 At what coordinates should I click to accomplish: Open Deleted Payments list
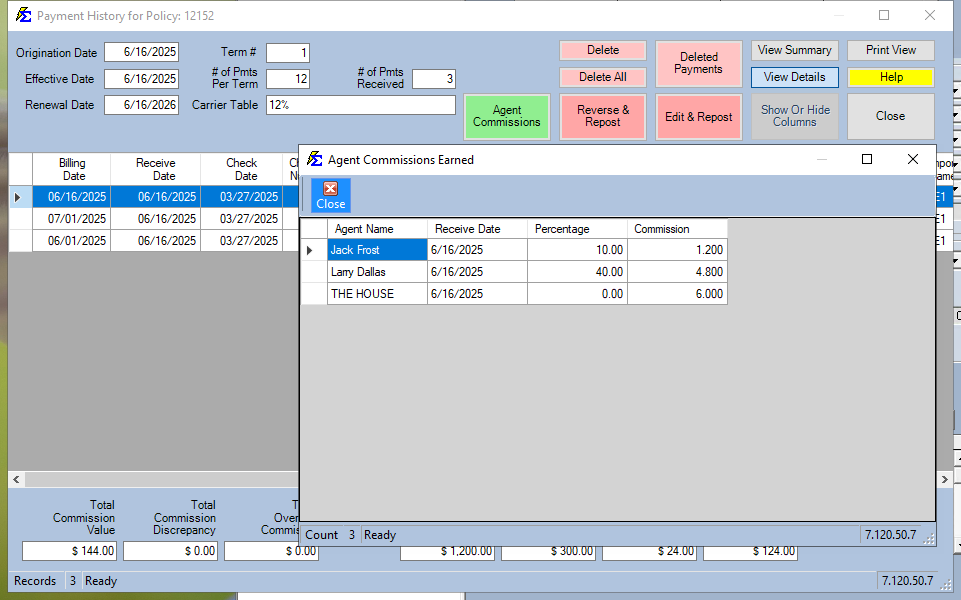tap(698, 64)
